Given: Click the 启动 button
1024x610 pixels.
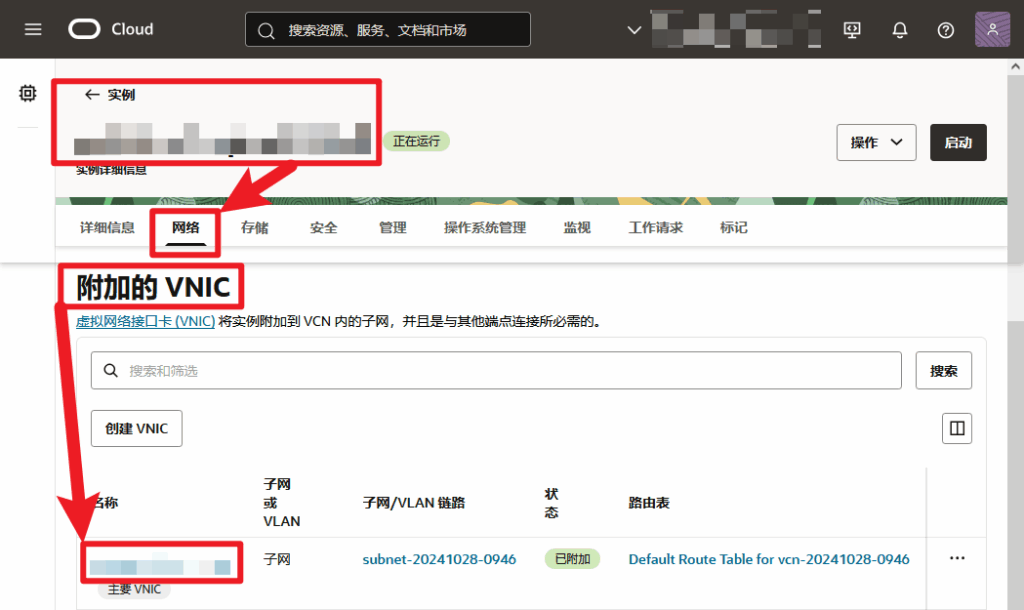Looking at the screenshot, I should [958, 142].
